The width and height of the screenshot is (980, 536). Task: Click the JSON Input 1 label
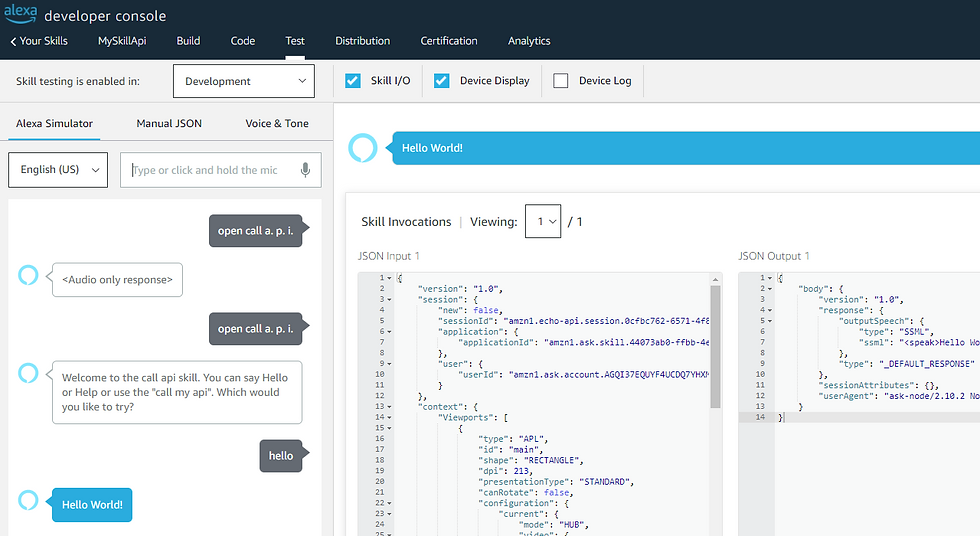(x=389, y=256)
